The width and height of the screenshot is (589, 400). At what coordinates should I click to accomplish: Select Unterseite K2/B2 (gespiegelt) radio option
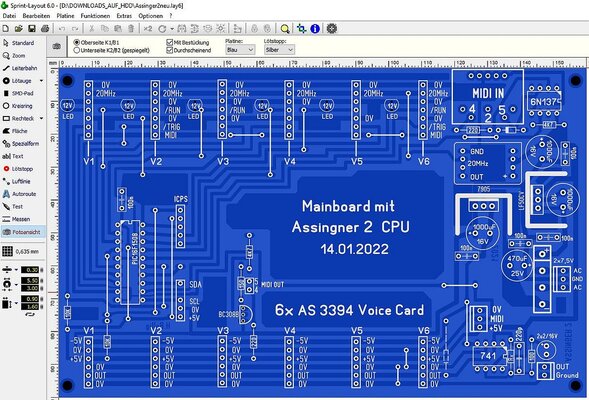tap(111, 50)
